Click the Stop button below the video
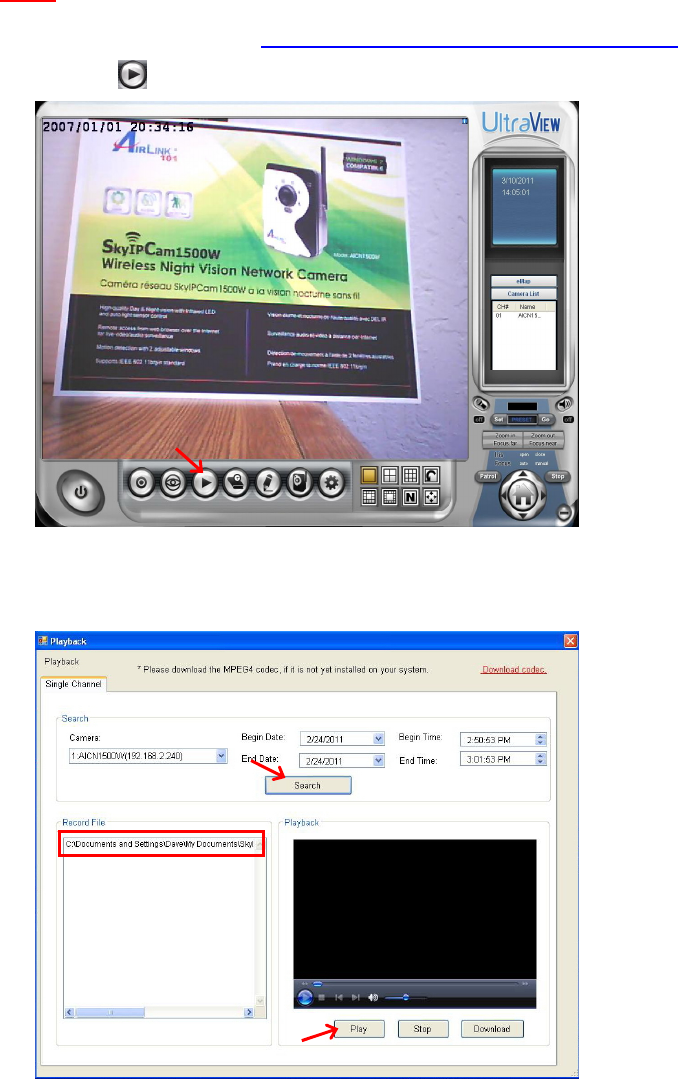The width and height of the screenshot is (678, 1079). 423,1029
